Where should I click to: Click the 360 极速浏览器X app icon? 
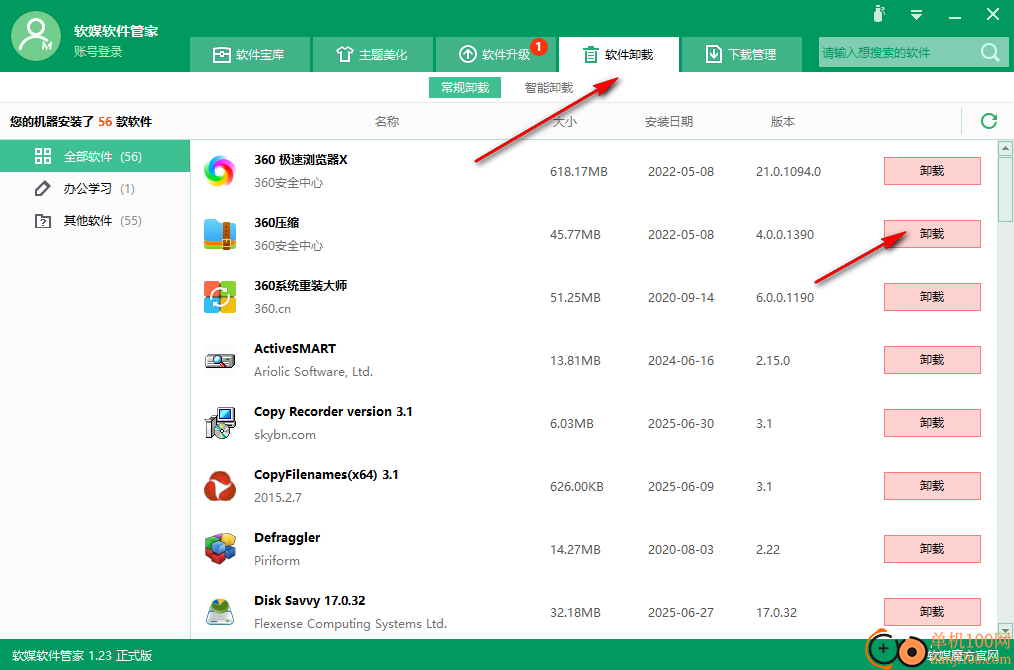(x=220, y=171)
